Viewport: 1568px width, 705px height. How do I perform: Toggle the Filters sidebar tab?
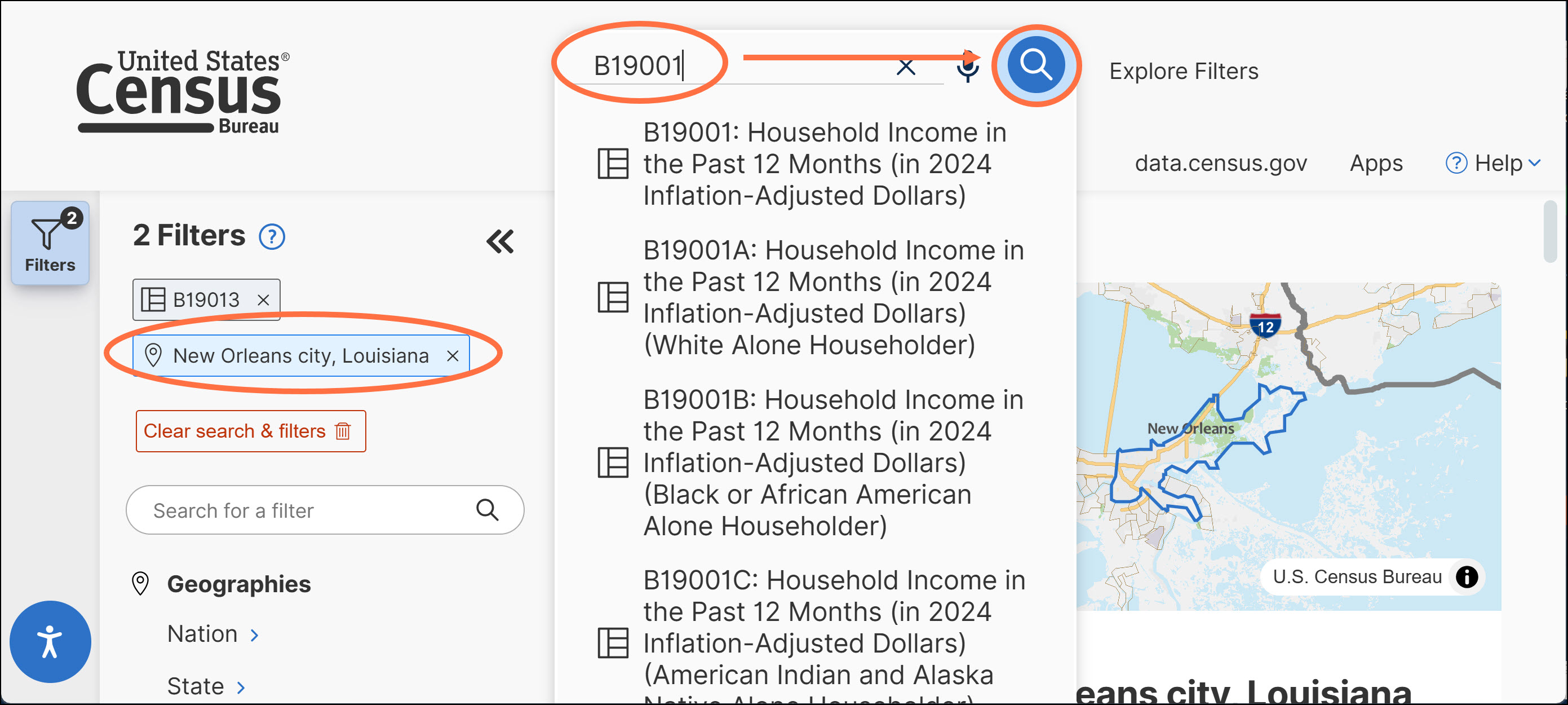50,243
